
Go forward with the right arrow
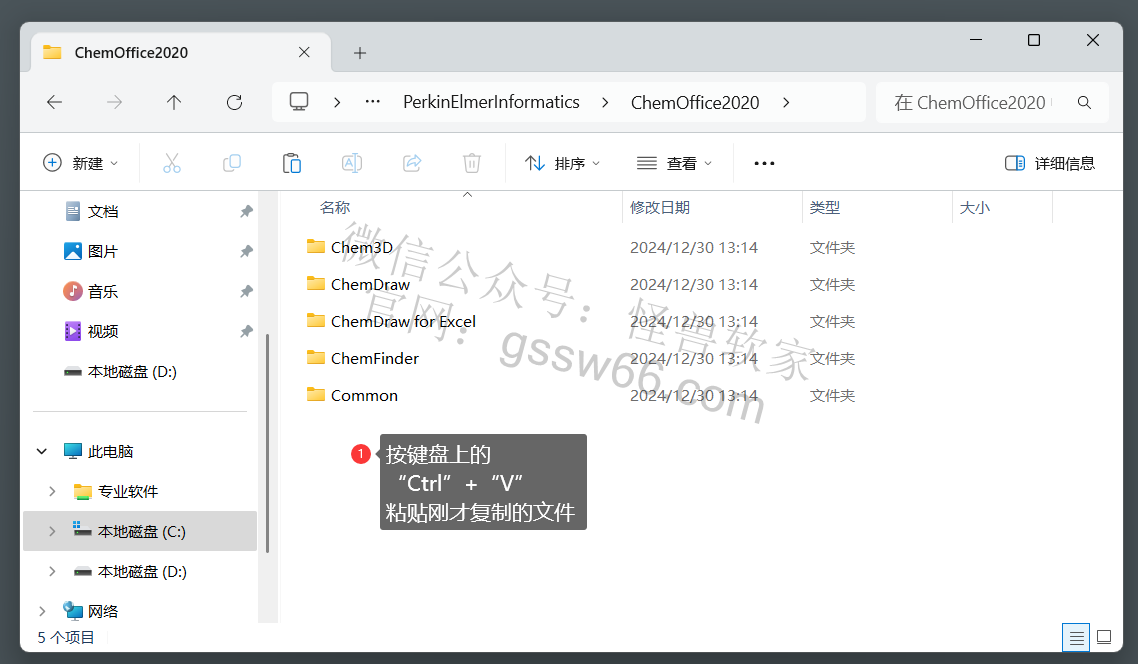click(114, 102)
